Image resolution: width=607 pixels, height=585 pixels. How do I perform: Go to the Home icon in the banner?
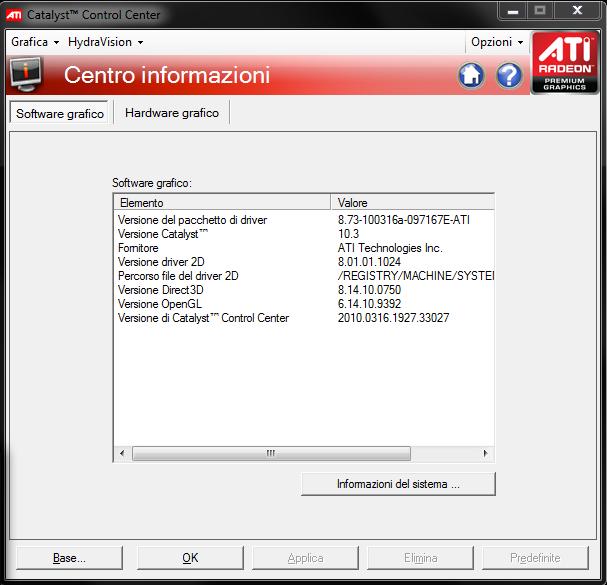tap(471, 75)
